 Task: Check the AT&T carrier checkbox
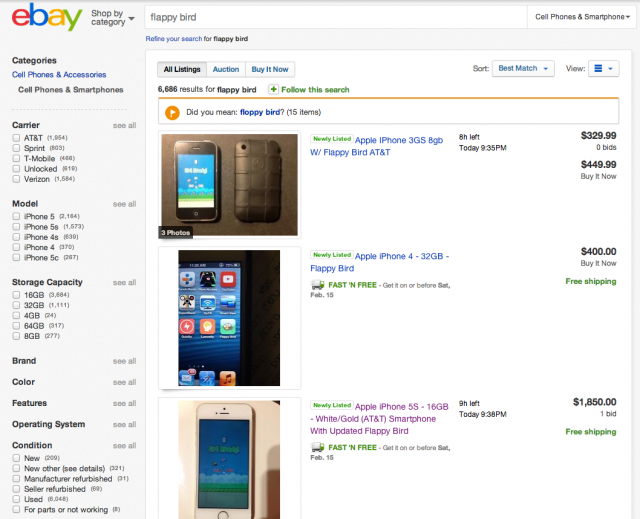click(16, 138)
